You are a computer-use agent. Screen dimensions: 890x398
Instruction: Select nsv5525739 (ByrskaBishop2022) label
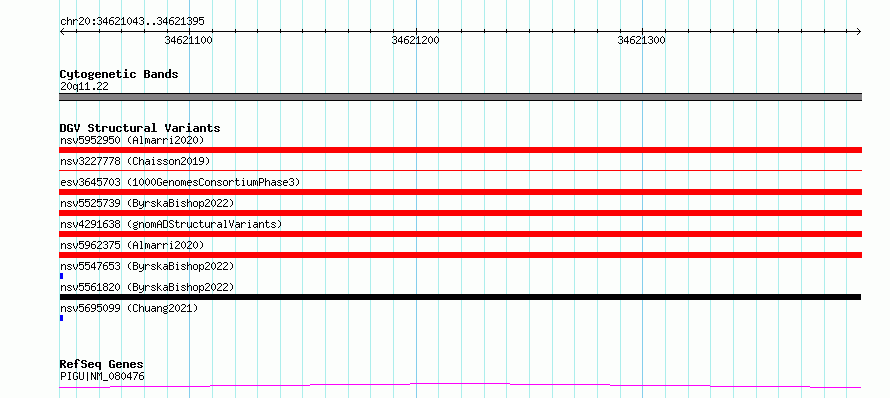pyautogui.click(x=147, y=203)
